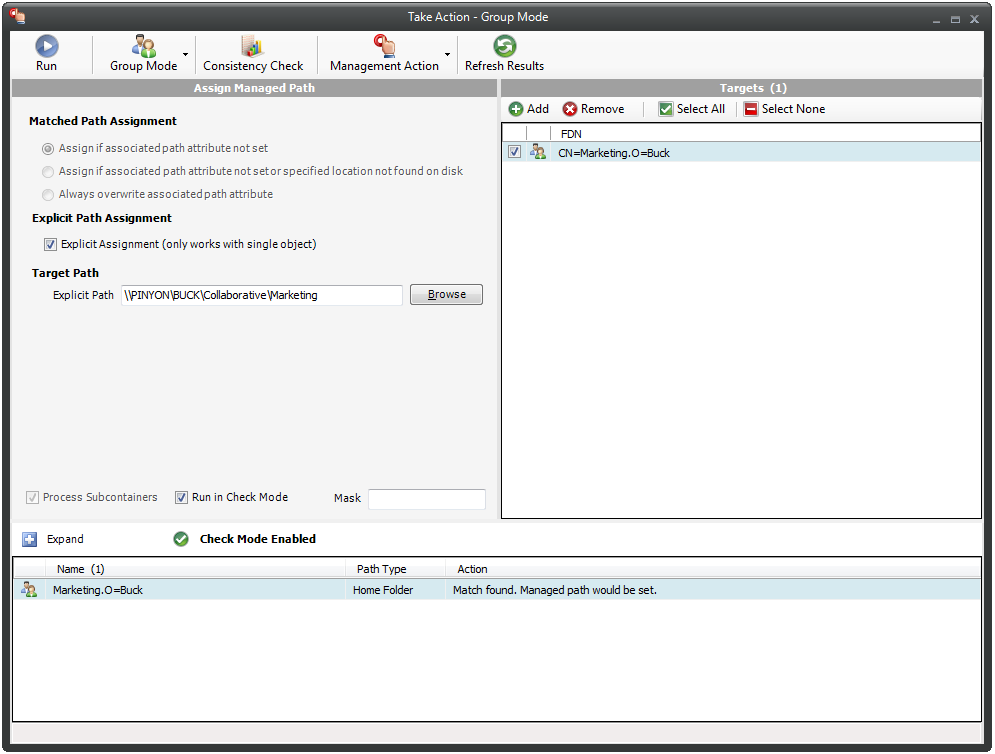The height and width of the screenshot is (754, 995).
Task: Click the Remove targets label
Action: pyautogui.click(x=602, y=109)
